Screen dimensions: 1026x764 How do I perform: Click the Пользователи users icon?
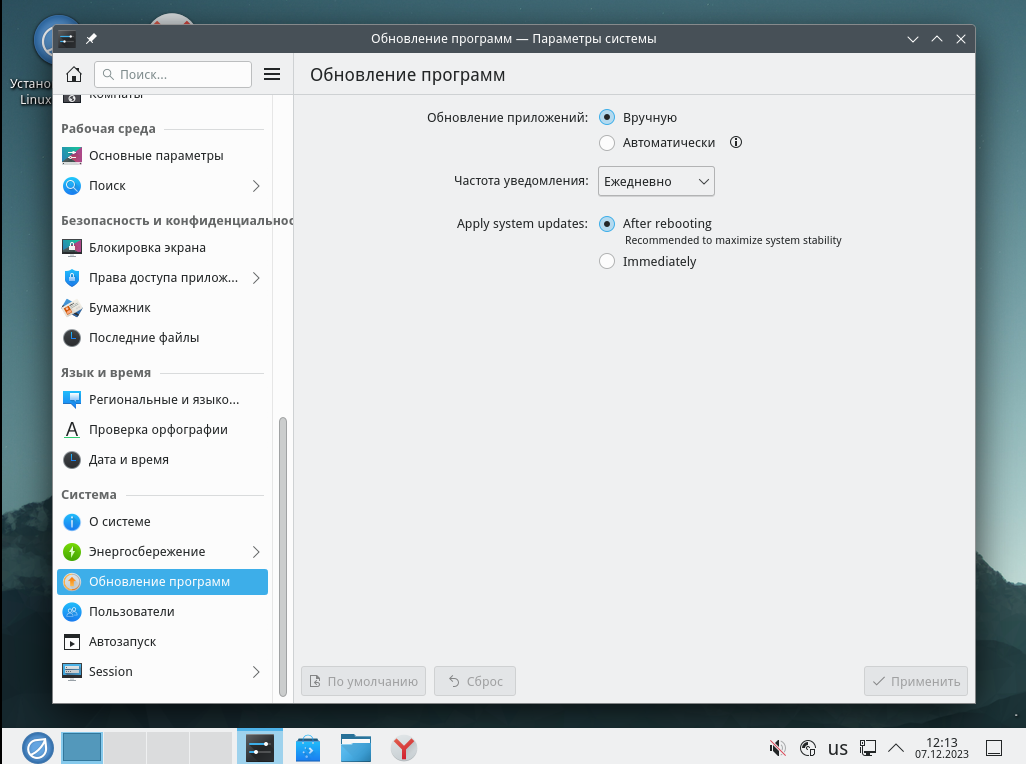72,612
